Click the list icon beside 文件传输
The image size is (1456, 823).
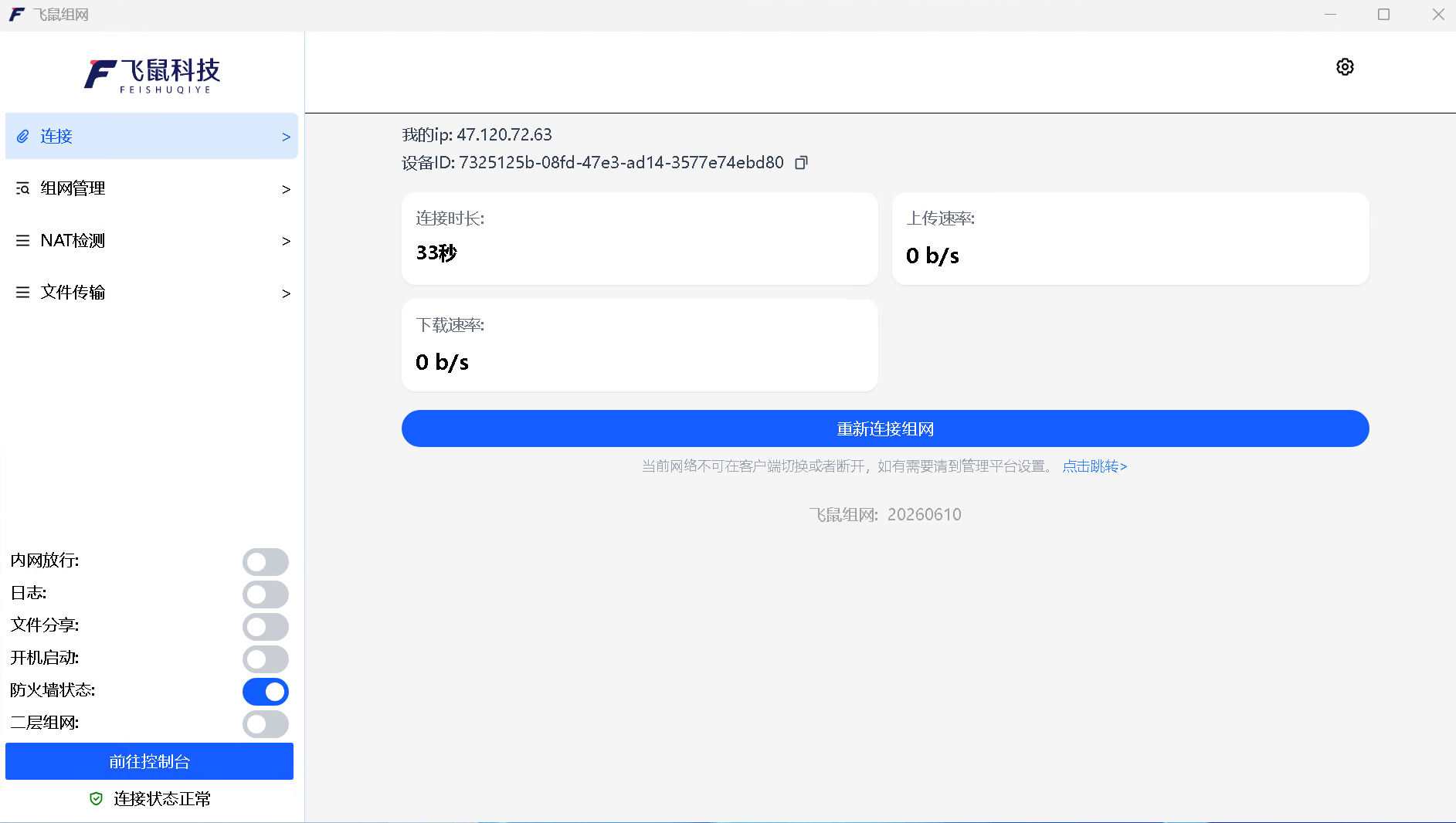(x=23, y=293)
